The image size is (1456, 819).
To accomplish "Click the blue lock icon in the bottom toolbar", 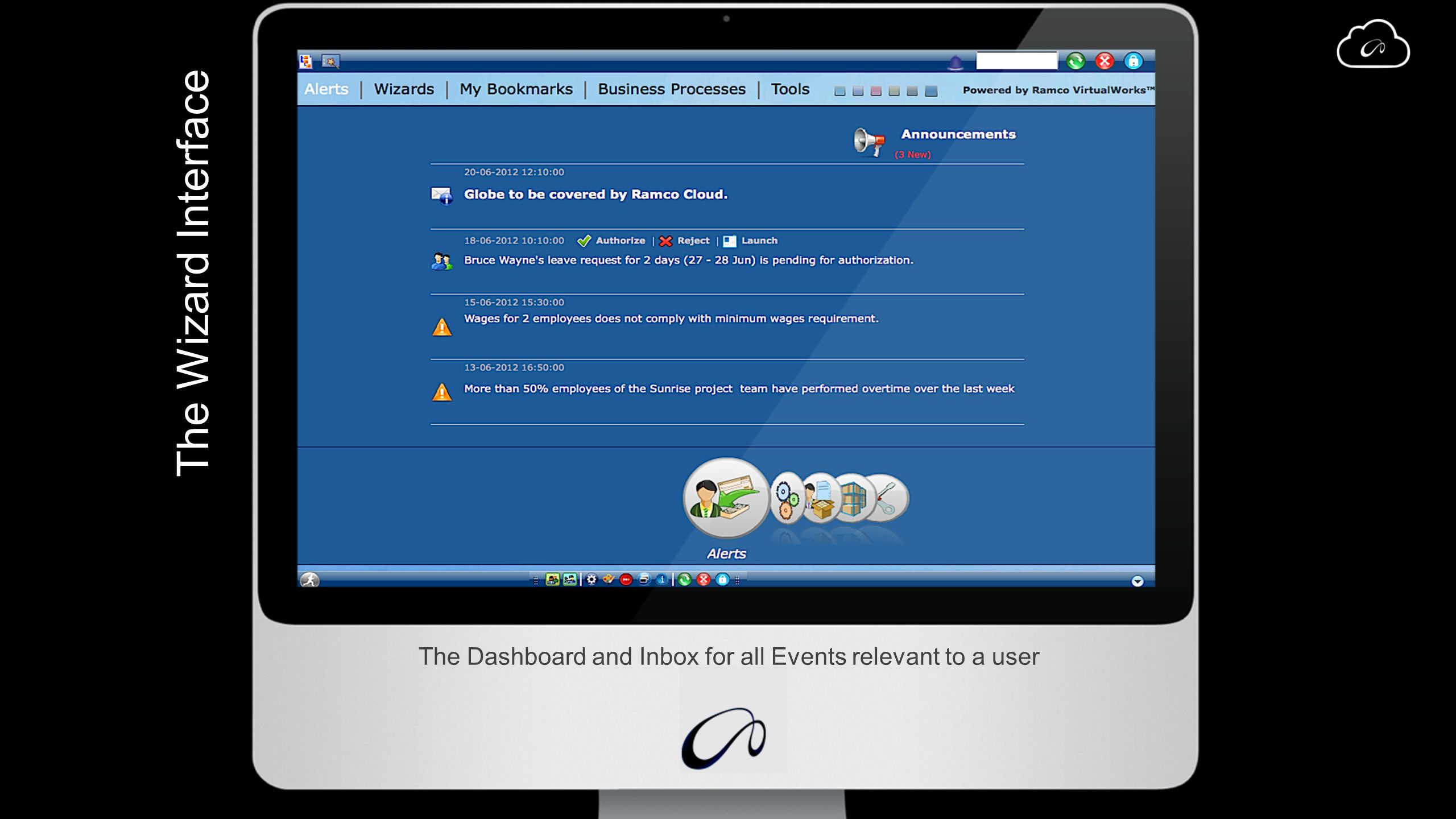I will [x=722, y=580].
